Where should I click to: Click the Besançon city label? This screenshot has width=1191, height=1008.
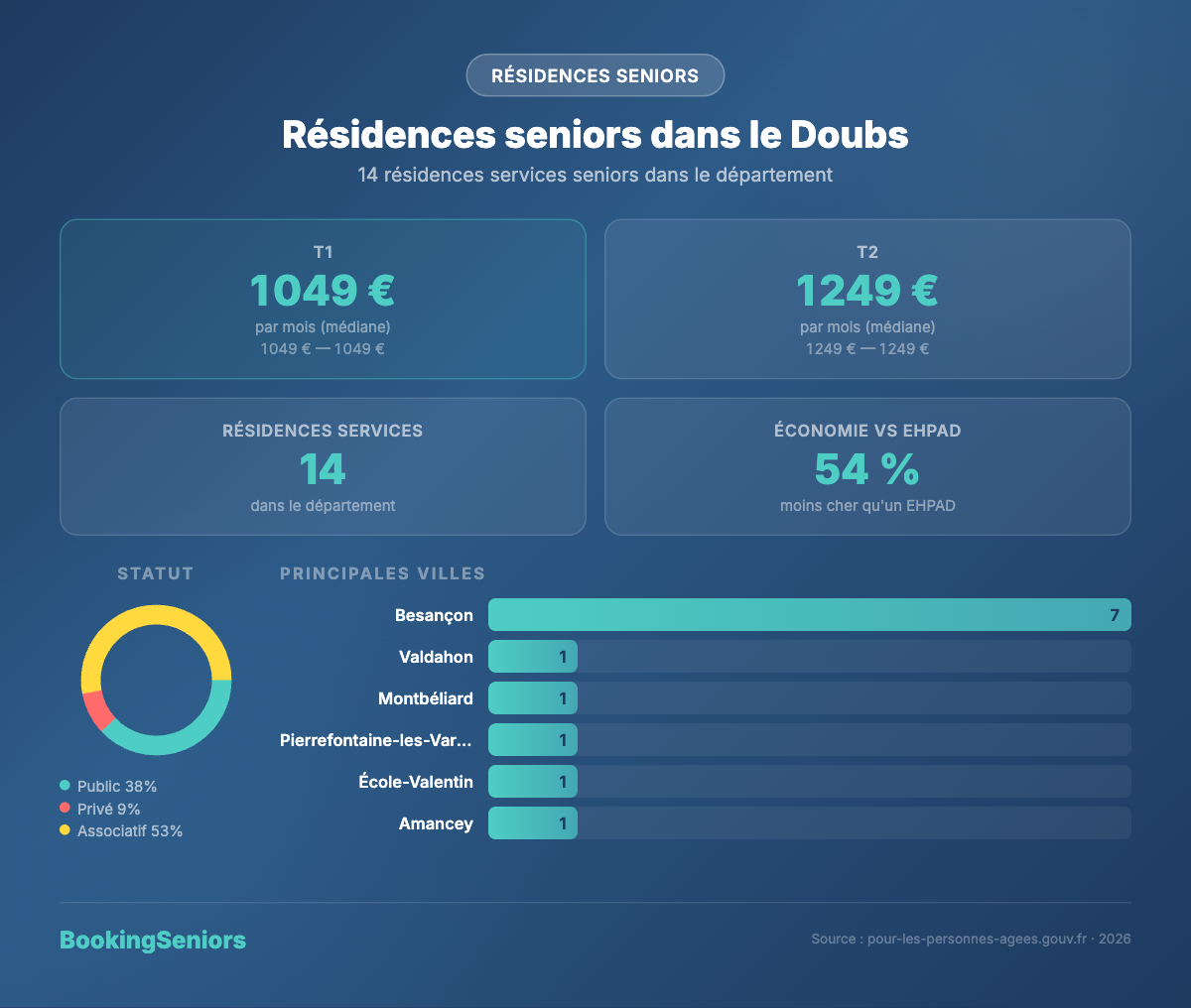click(x=435, y=614)
